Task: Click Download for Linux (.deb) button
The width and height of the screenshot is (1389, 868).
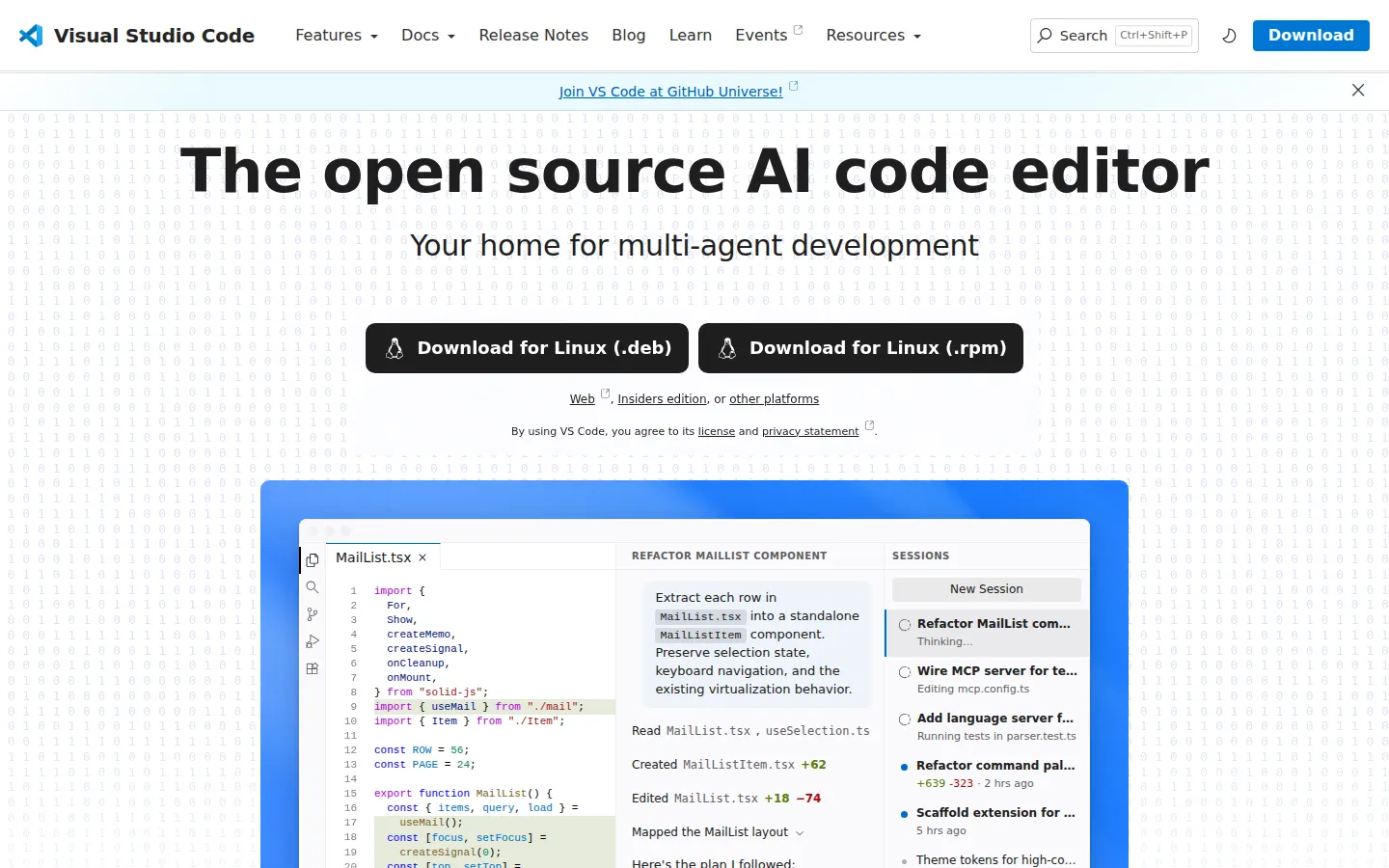Action: pyautogui.click(x=527, y=348)
